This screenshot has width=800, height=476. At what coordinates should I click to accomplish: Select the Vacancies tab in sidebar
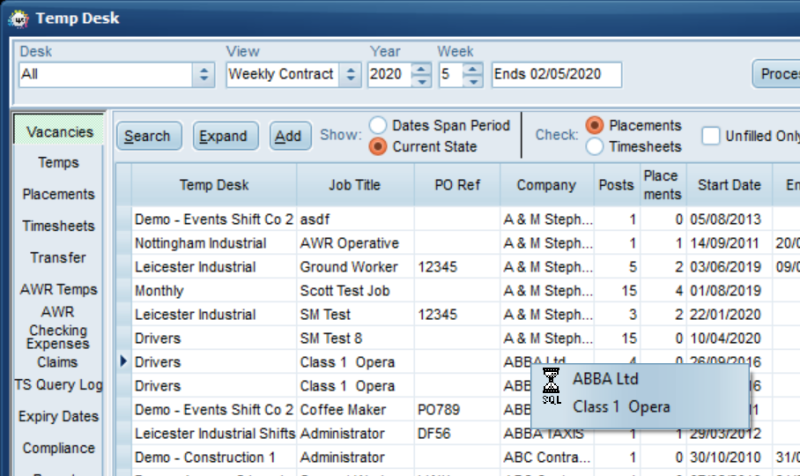pyautogui.click(x=59, y=132)
